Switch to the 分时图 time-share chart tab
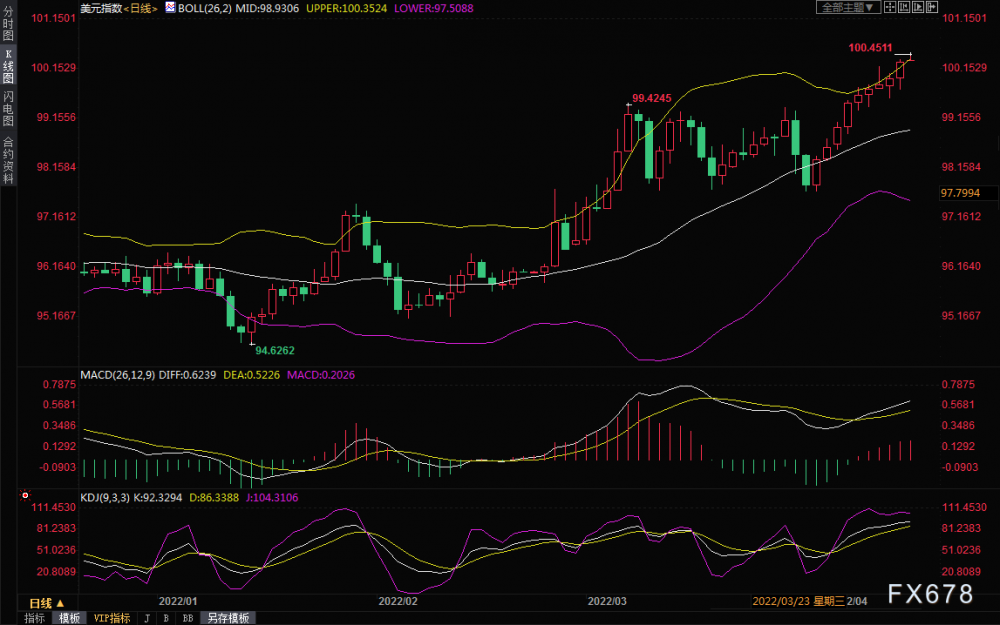 [8, 24]
